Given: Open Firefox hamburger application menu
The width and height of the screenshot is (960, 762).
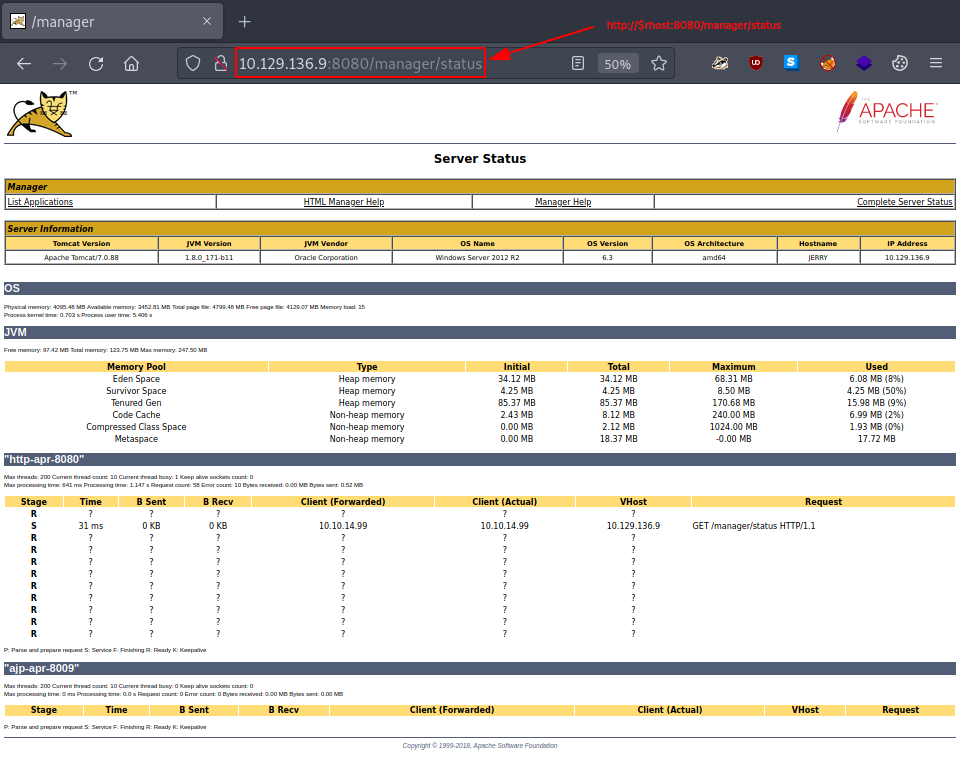Looking at the screenshot, I should tap(936, 63).
